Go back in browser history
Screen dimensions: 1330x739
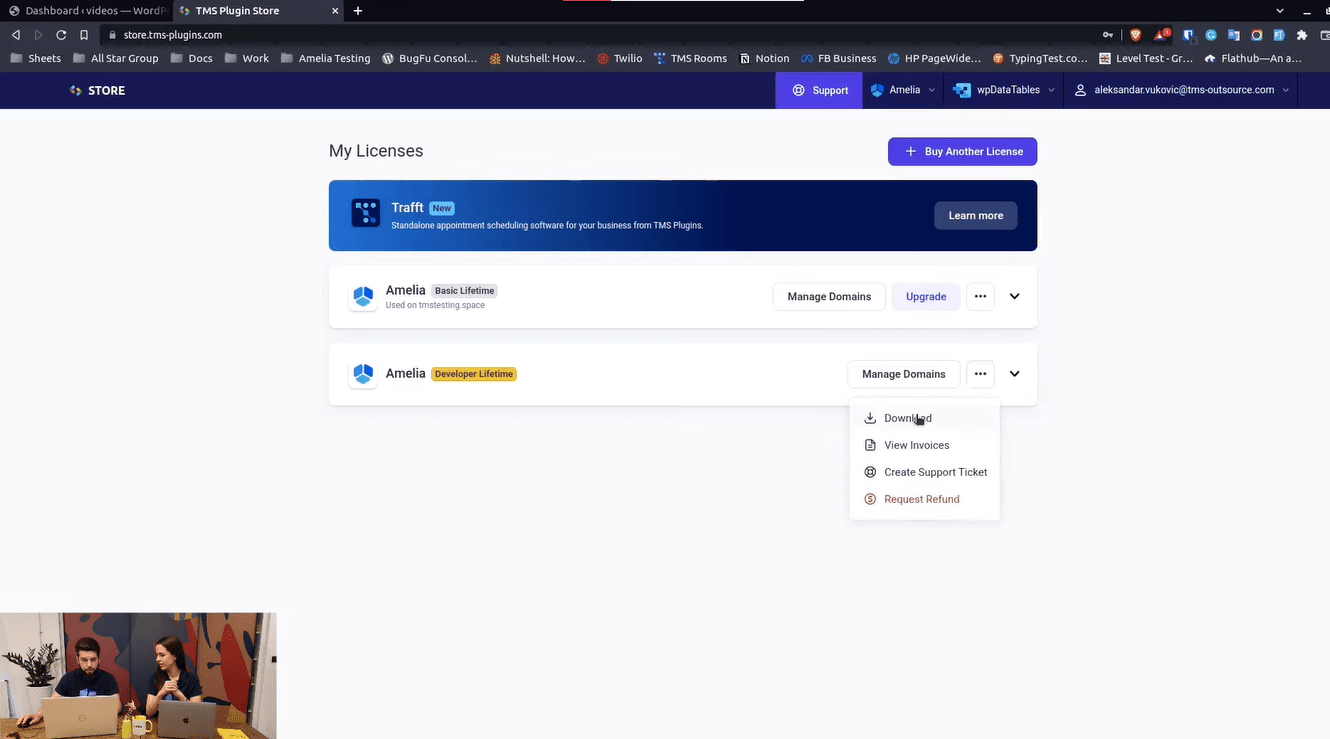(x=15, y=35)
